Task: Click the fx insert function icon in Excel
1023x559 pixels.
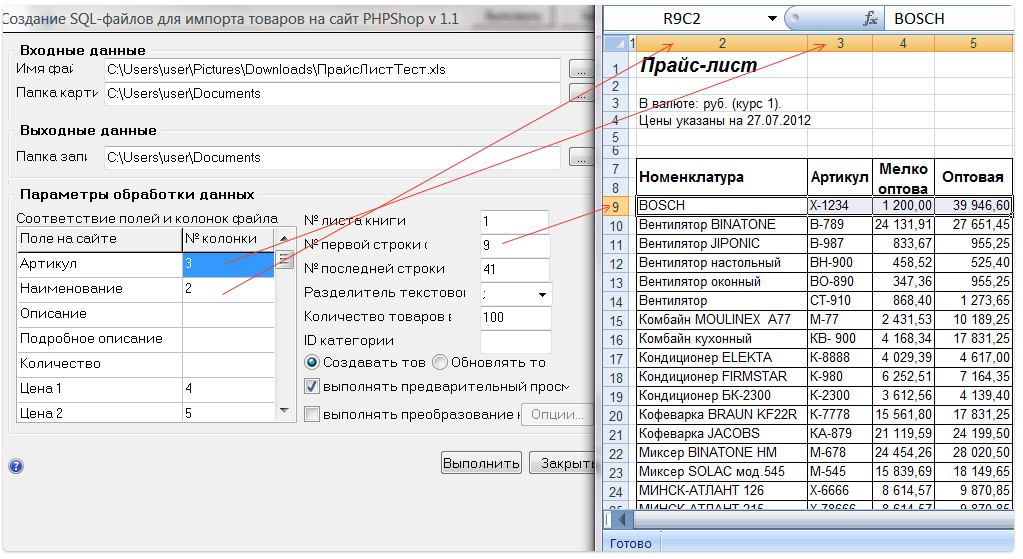Action: [870, 19]
